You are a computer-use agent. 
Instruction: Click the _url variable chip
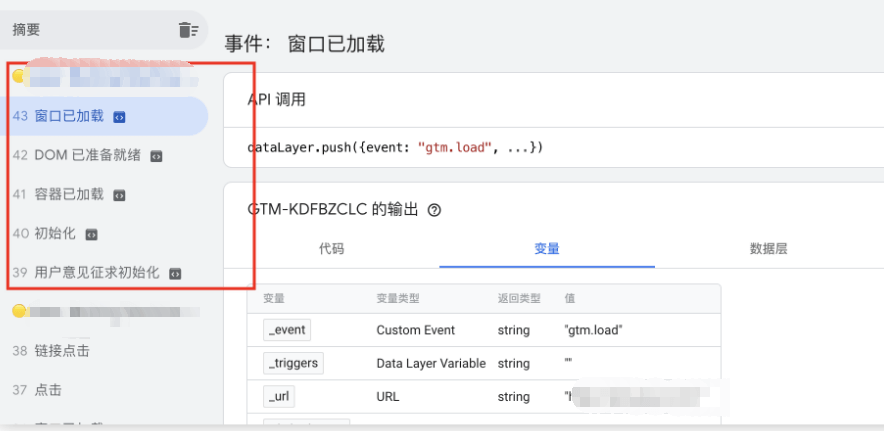pyautogui.click(x=279, y=396)
